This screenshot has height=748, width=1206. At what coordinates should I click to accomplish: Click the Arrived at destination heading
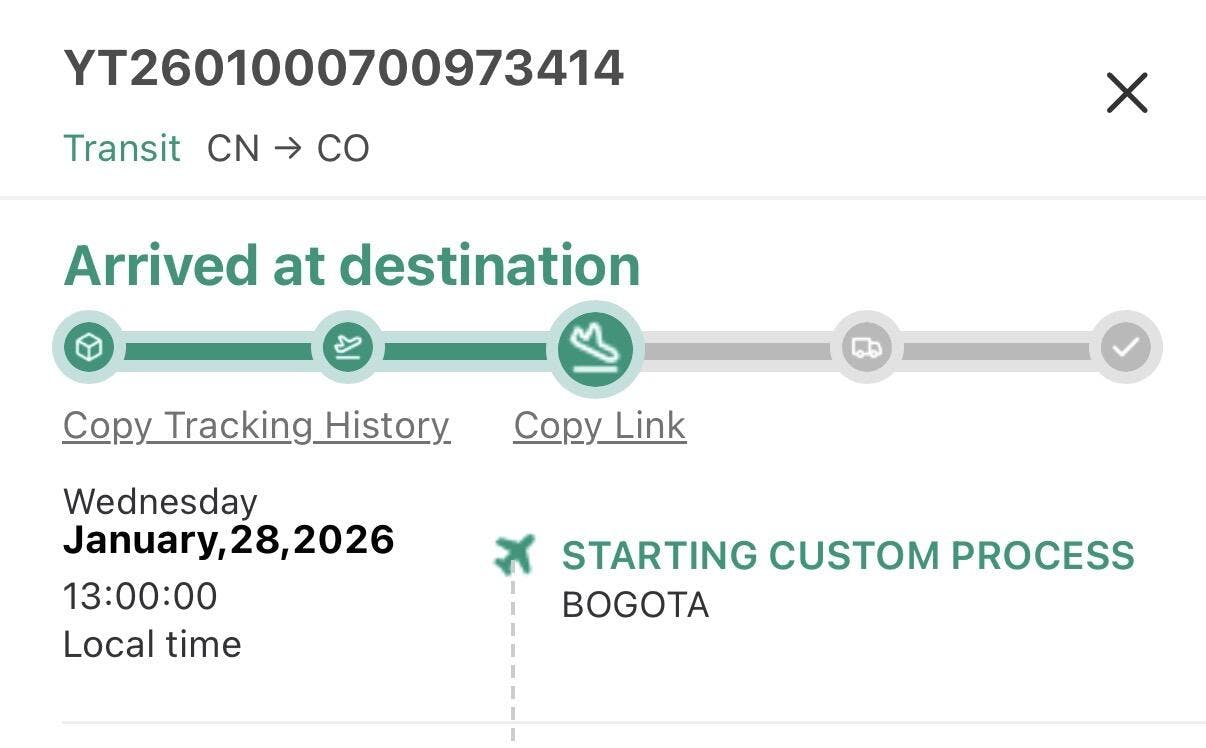point(351,266)
